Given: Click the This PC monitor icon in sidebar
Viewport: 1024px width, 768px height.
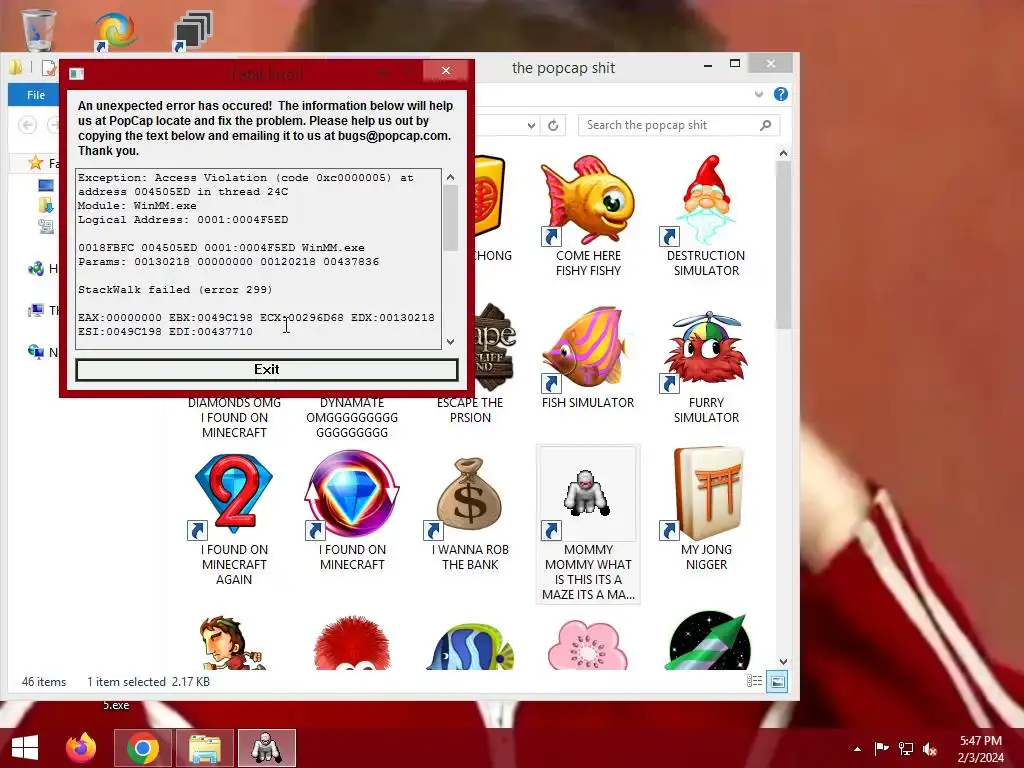Looking at the screenshot, I should coord(36,310).
